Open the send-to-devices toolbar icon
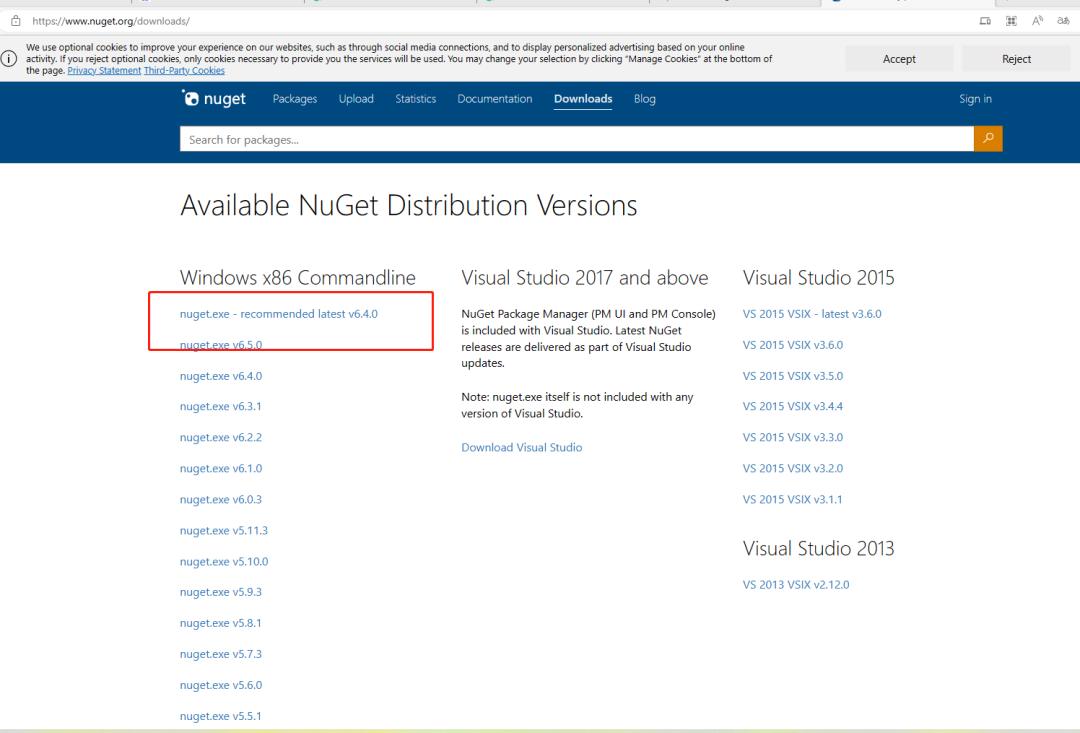 point(985,20)
